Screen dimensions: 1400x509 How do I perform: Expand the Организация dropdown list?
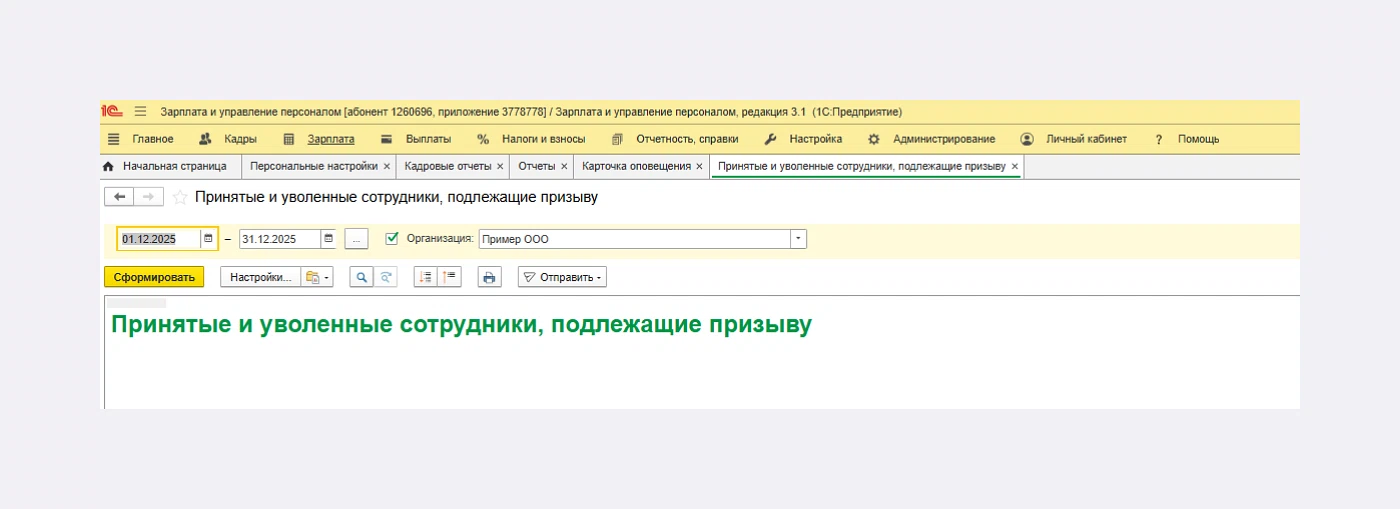click(x=798, y=239)
